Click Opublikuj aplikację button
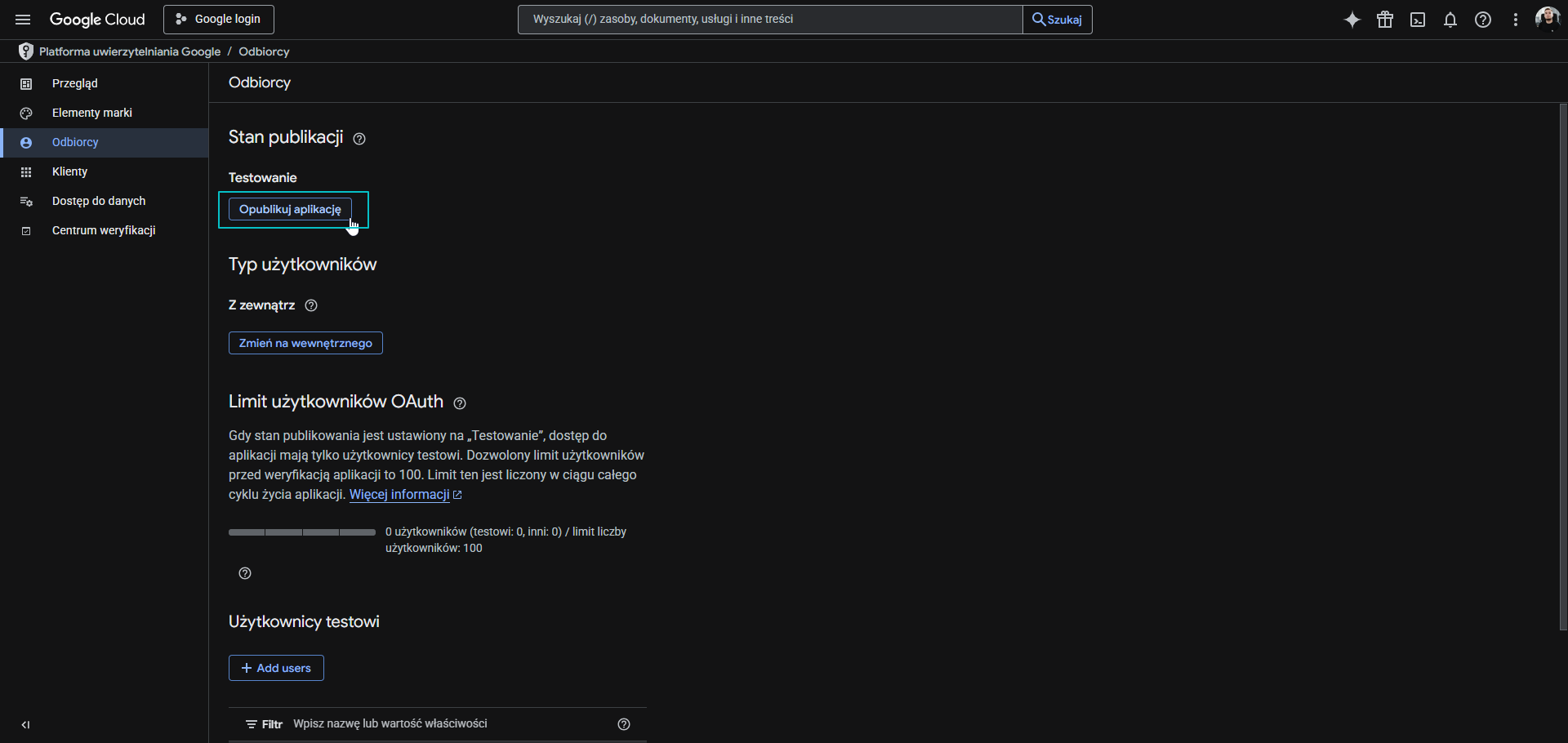1568x743 pixels. (290, 209)
